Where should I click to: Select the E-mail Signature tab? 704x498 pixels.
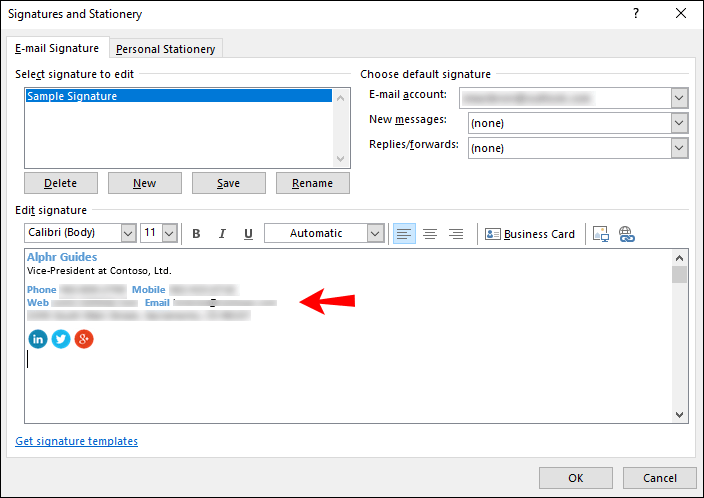point(57,48)
